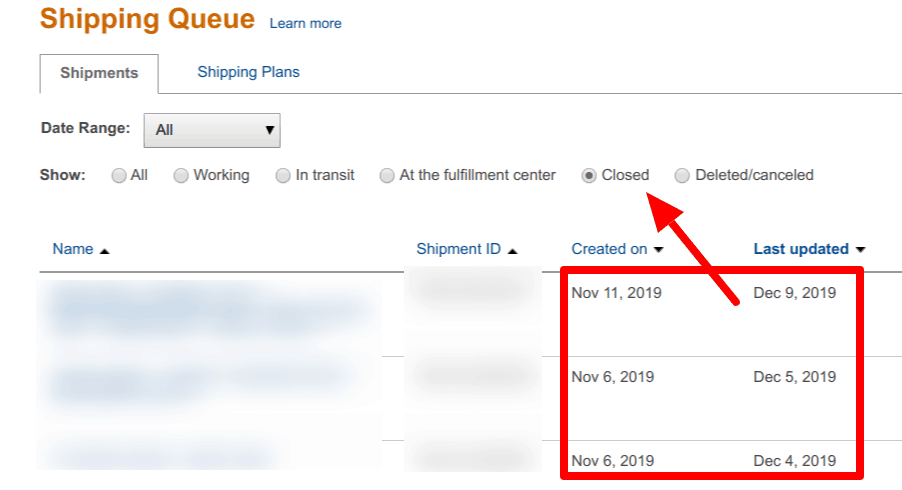902x490 pixels.
Task: Click the sort arrow beside Shipment ID
Action: coord(512,250)
